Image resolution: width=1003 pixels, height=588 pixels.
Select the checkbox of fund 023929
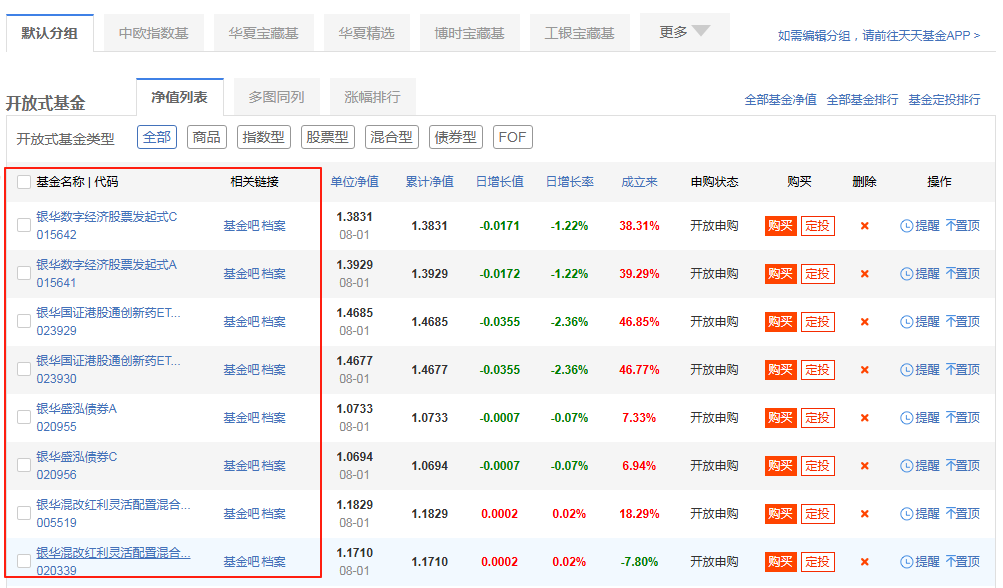click(x=24, y=321)
